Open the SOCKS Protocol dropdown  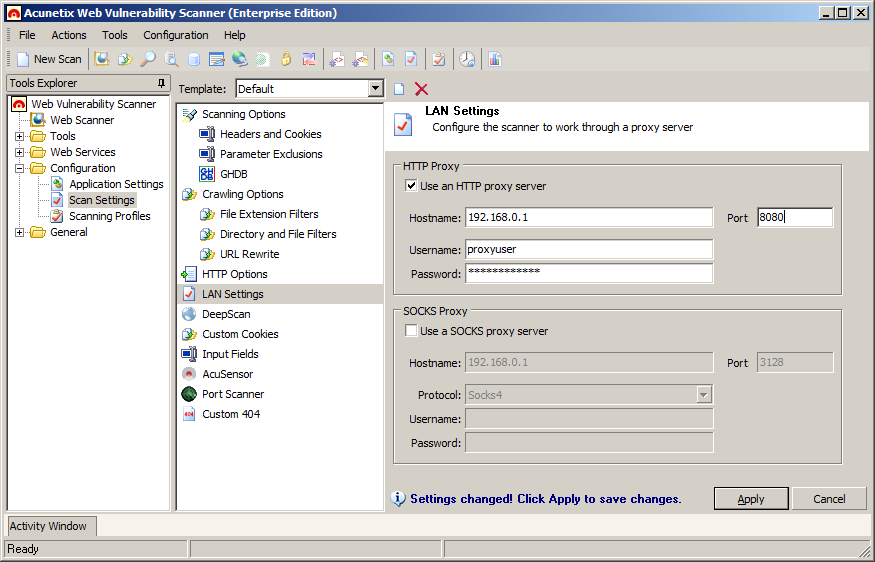704,395
